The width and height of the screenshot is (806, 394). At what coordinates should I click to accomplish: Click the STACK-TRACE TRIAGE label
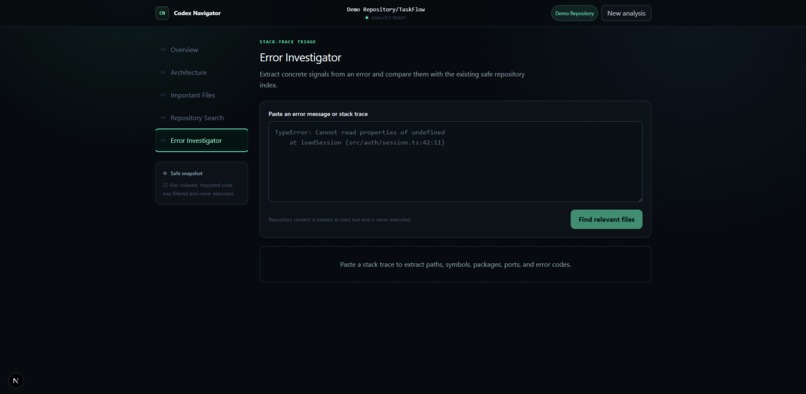click(x=288, y=42)
